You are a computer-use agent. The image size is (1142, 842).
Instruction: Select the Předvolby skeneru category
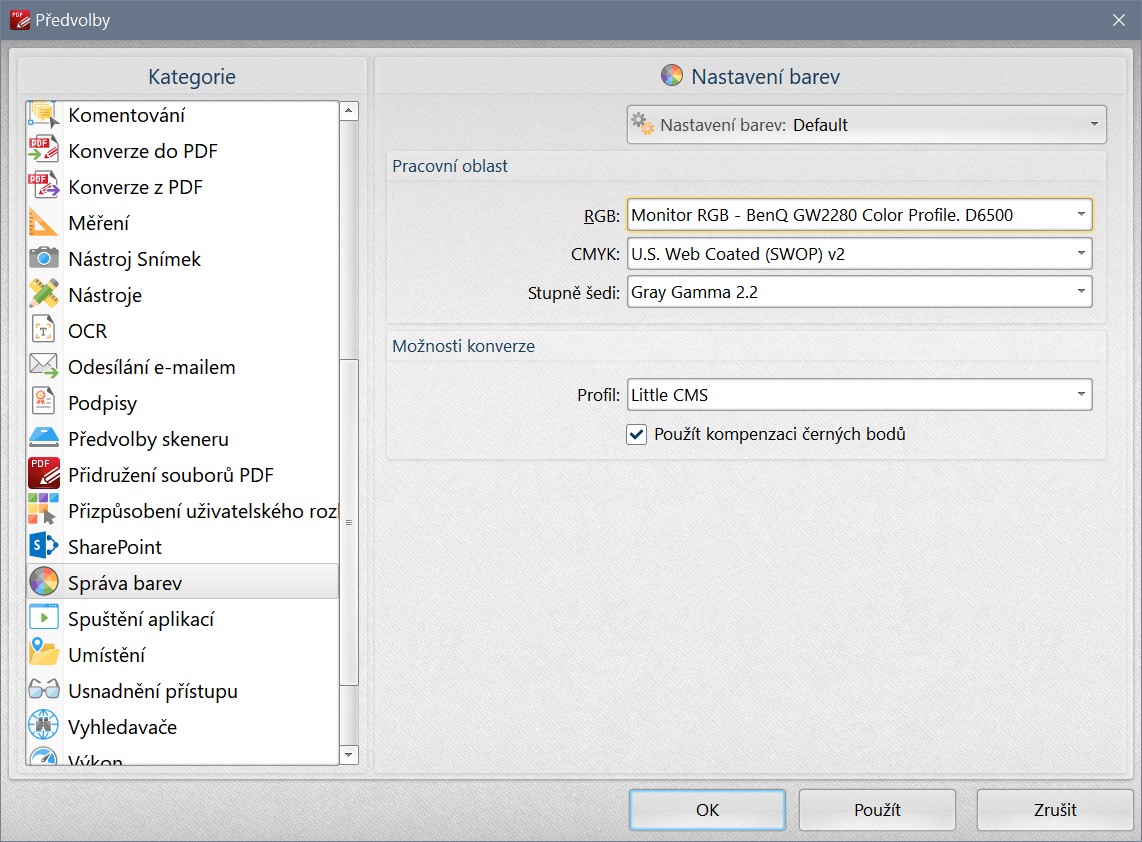point(183,438)
